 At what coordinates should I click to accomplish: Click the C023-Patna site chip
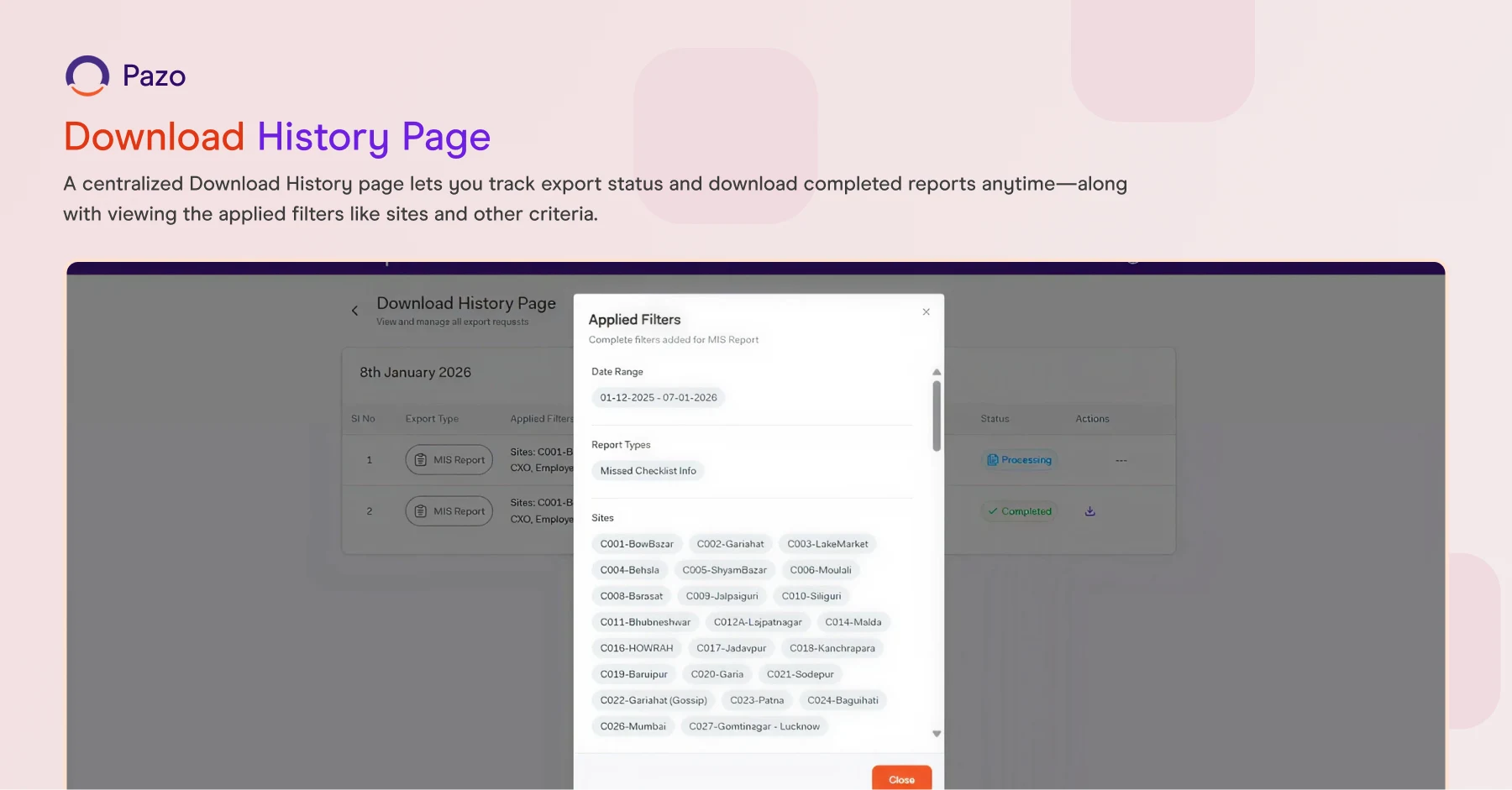tap(757, 700)
